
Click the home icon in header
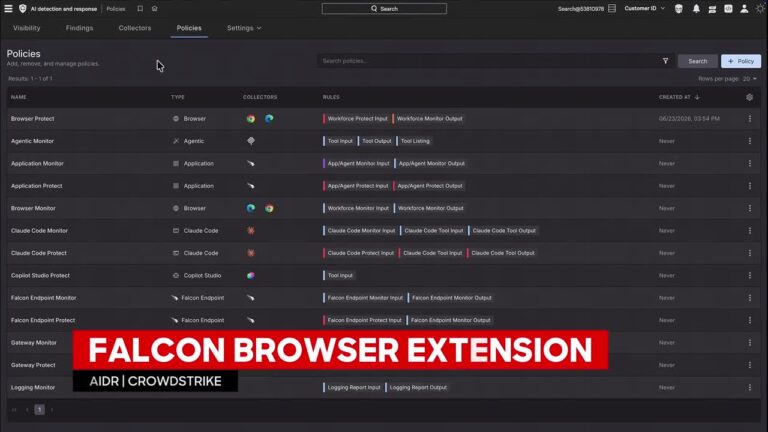154,9
